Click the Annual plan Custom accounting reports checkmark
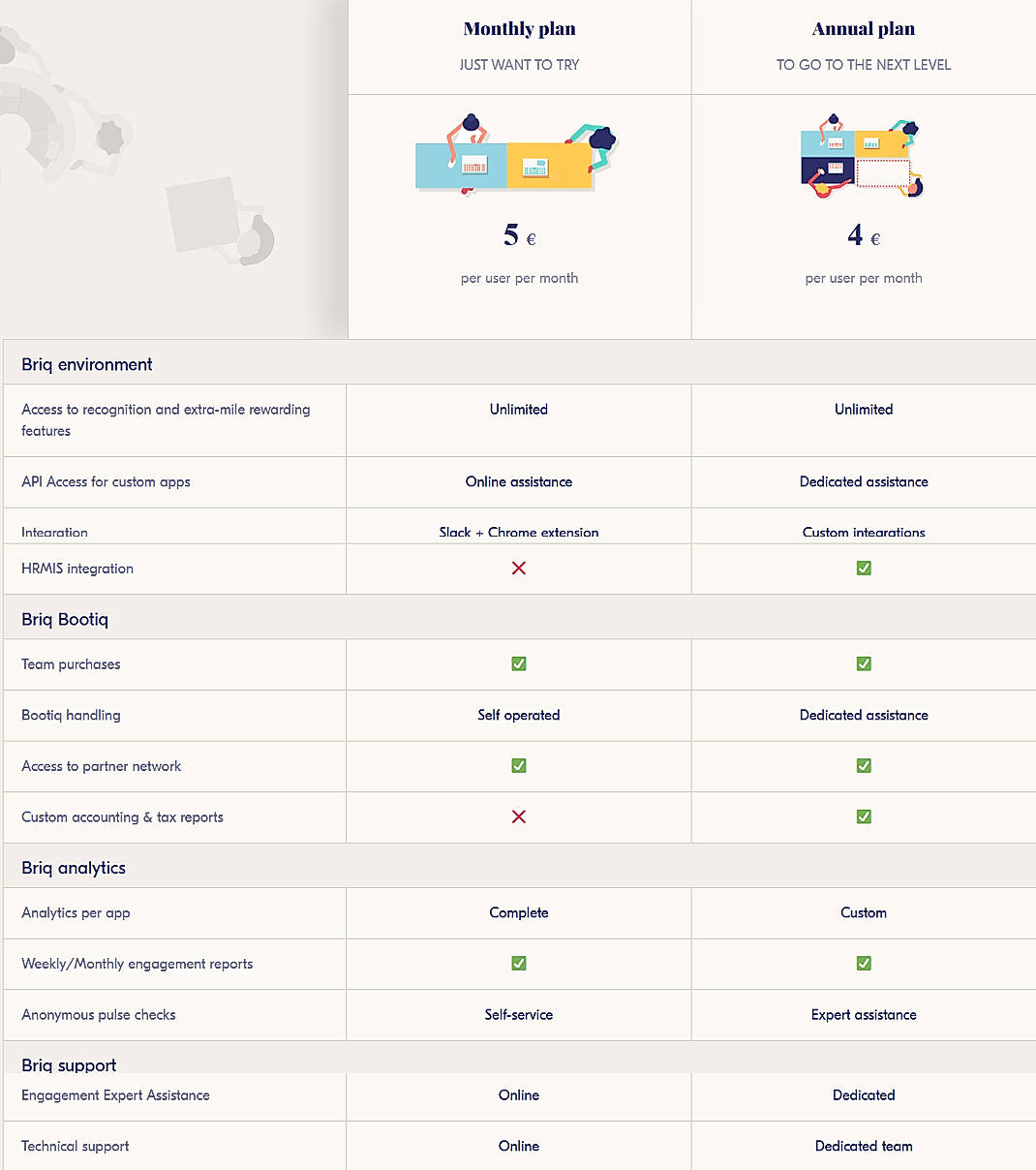 [863, 816]
